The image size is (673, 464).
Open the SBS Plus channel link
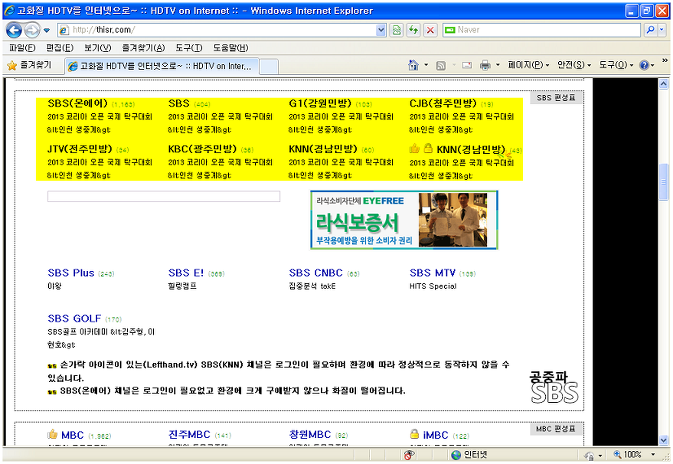coord(71,273)
